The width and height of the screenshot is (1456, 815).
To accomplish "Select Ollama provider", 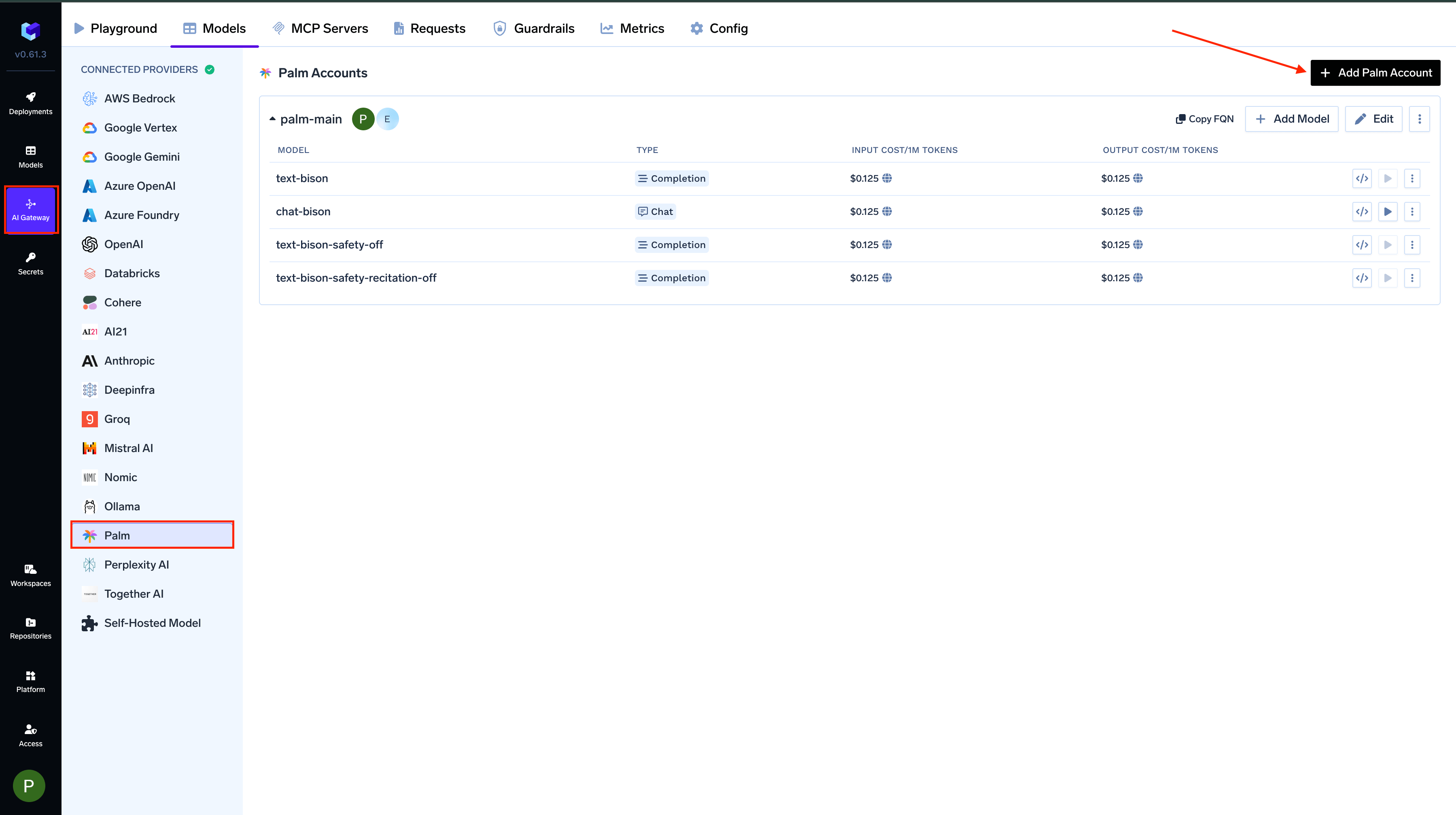I will [153, 506].
